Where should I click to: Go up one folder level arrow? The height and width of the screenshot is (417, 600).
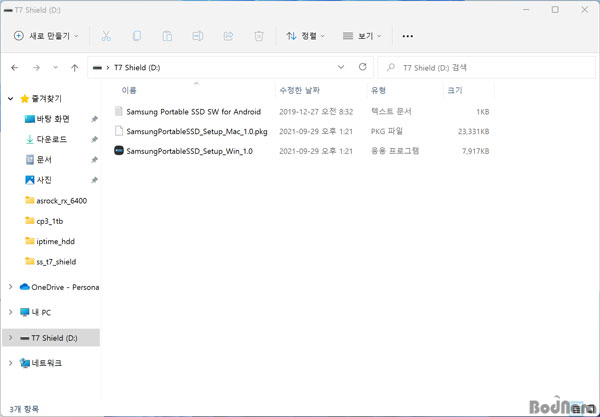(x=75, y=68)
